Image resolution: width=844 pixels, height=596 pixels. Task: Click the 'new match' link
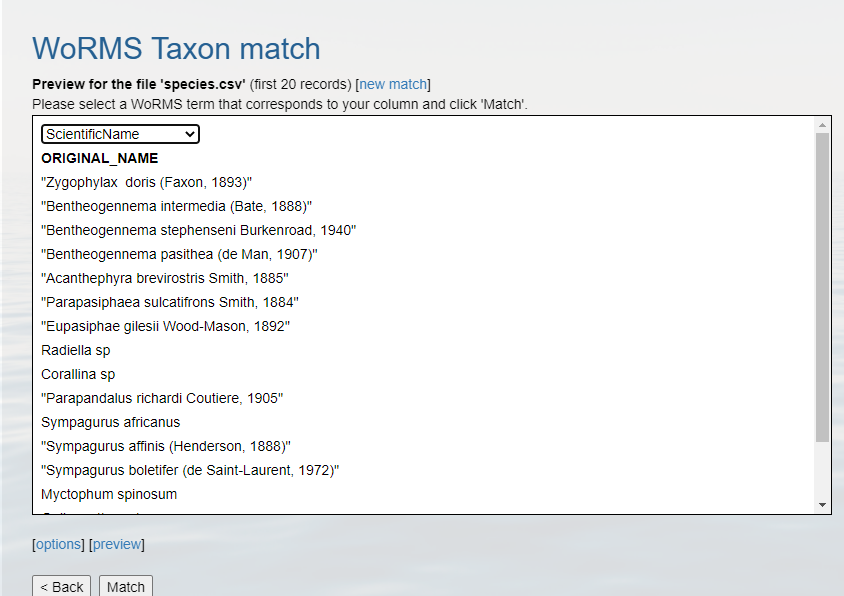coord(393,85)
